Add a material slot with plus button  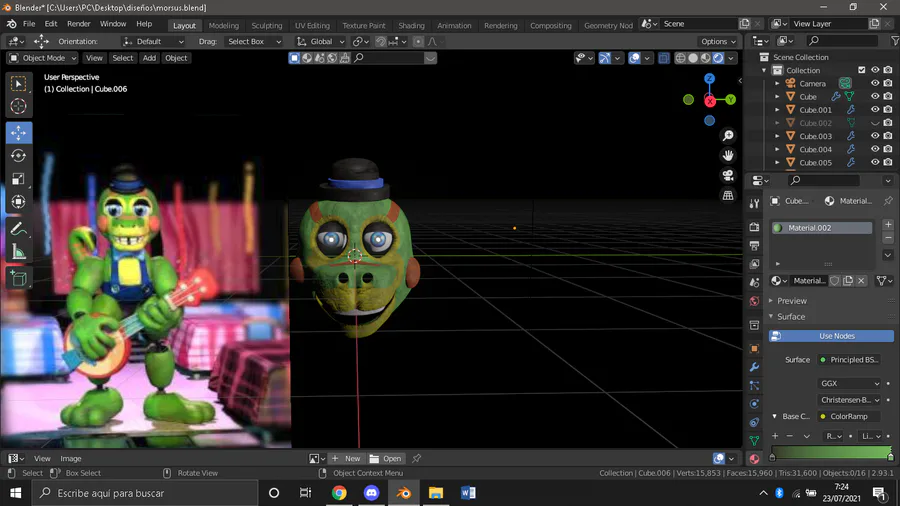click(888, 224)
